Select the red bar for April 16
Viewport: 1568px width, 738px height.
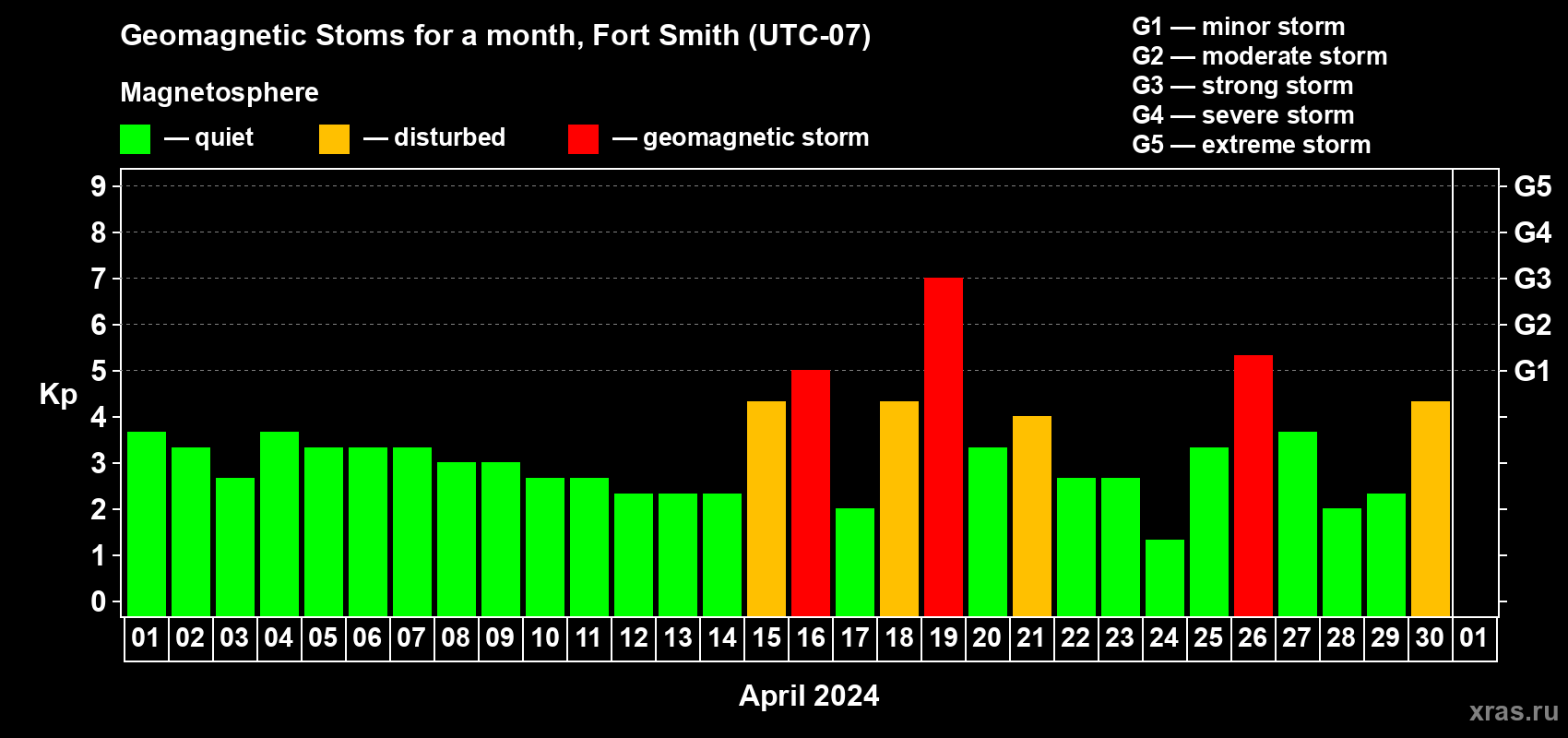811,493
